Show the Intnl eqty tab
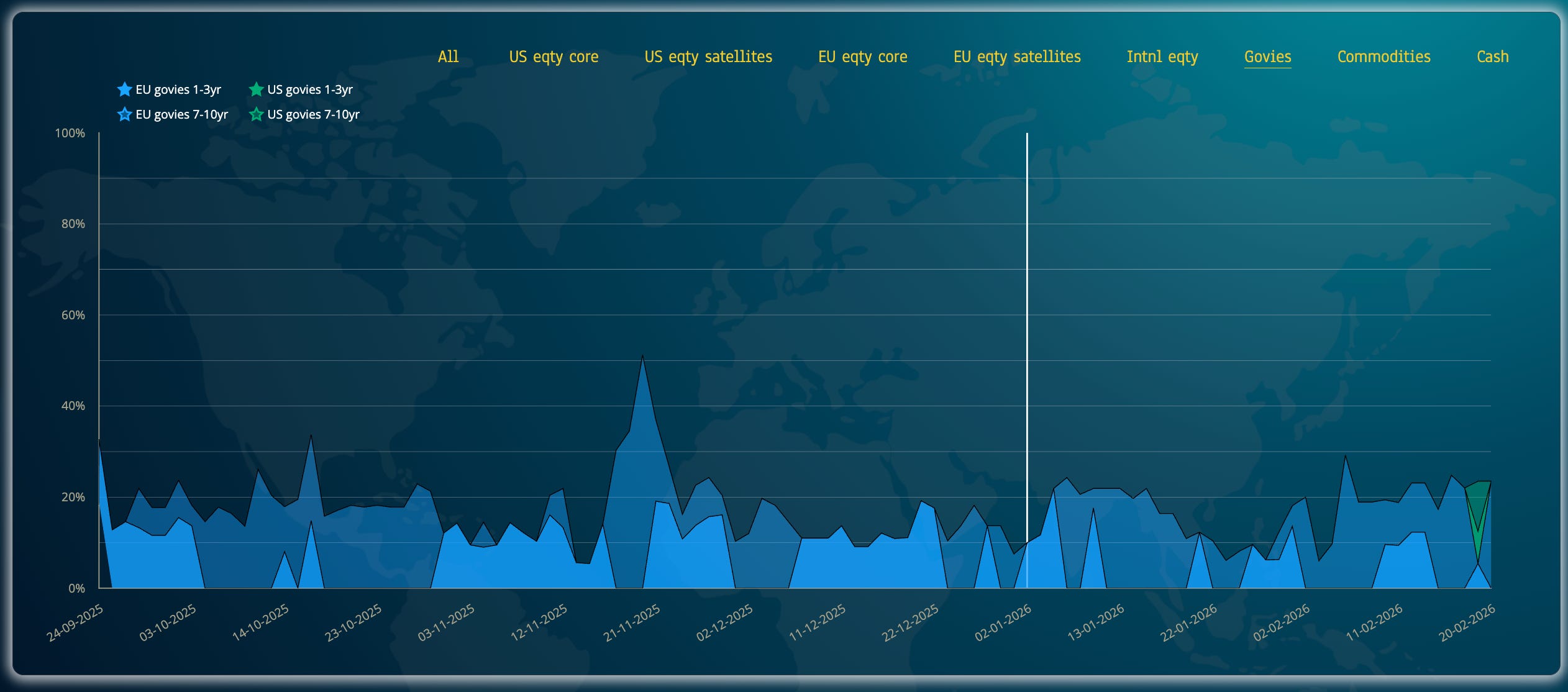The width and height of the screenshot is (1568, 692). 1162,57
